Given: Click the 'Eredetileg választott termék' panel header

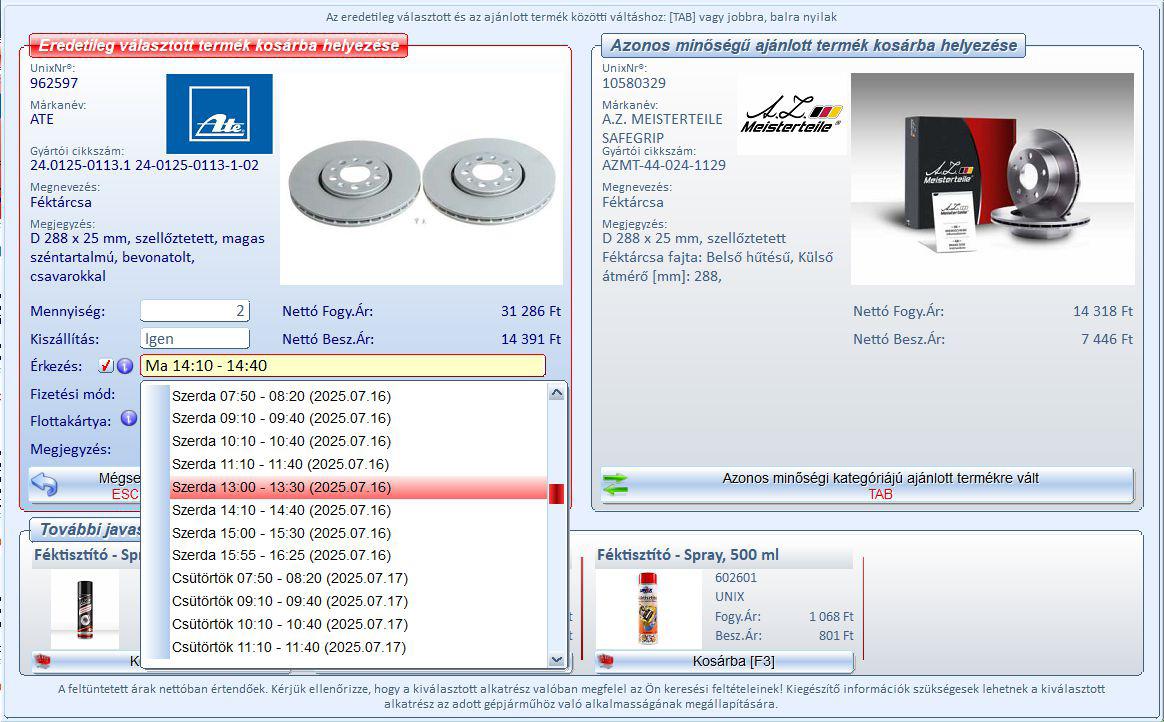Looking at the screenshot, I should point(218,45).
